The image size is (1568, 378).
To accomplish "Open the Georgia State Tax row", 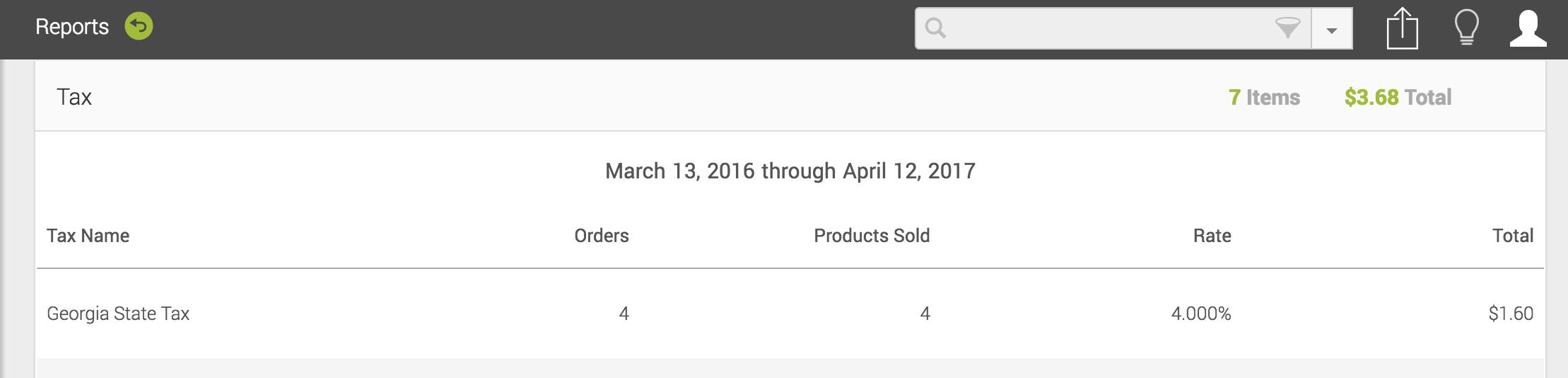I will click(x=118, y=314).
